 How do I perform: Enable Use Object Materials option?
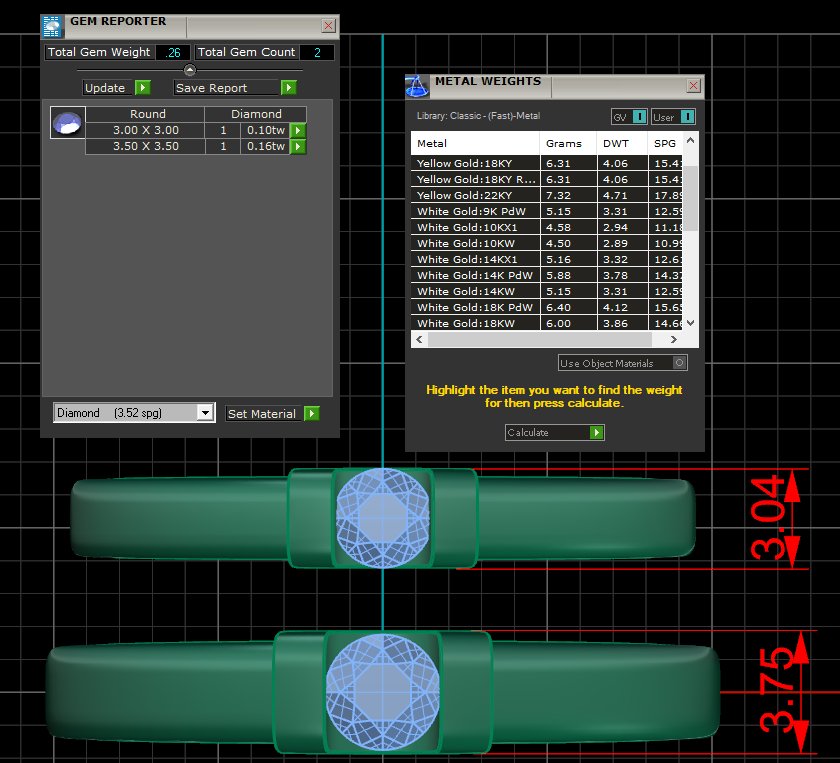pyautogui.click(x=679, y=363)
